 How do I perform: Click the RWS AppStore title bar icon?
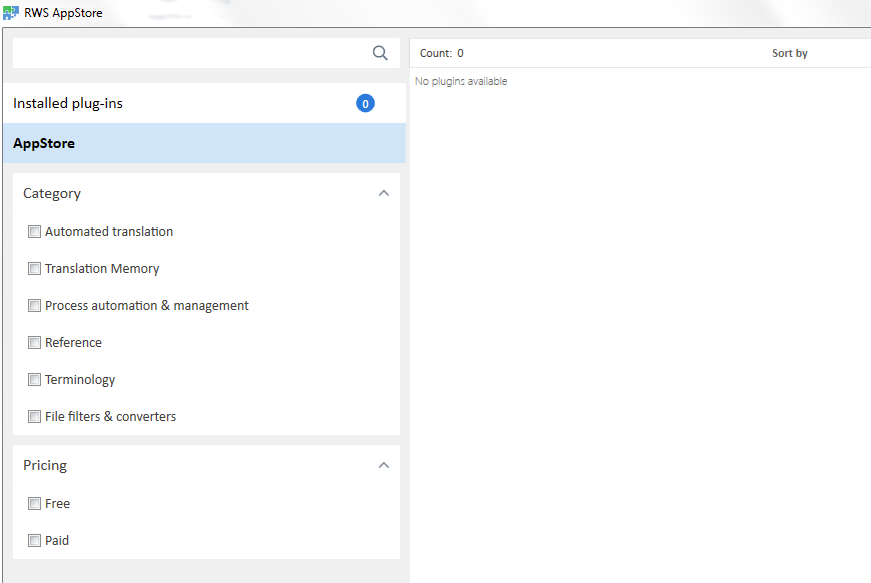pos(11,12)
